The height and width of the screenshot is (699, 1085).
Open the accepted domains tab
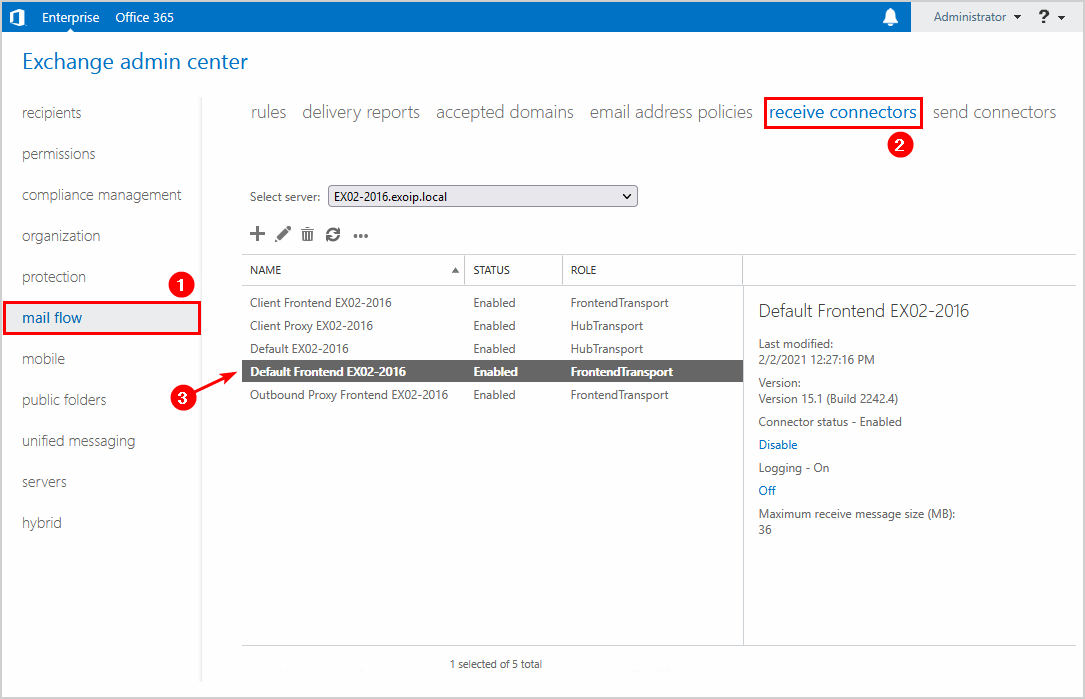pyautogui.click(x=504, y=112)
